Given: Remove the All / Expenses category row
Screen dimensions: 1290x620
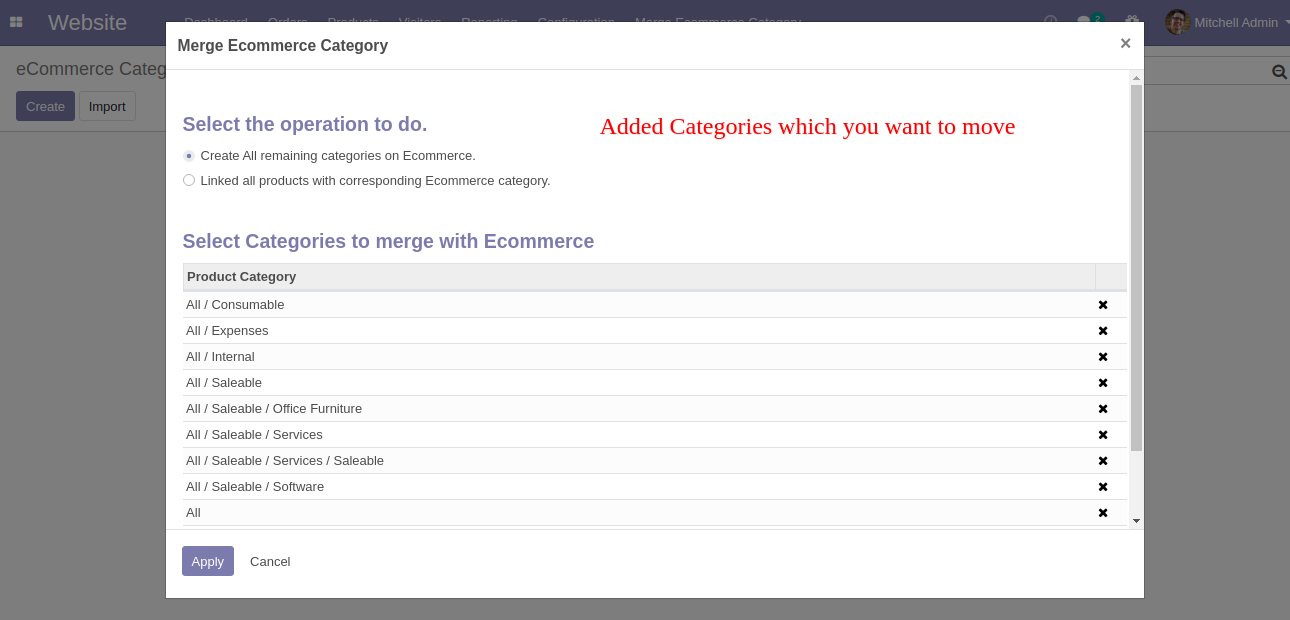Looking at the screenshot, I should pos(1103,331).
